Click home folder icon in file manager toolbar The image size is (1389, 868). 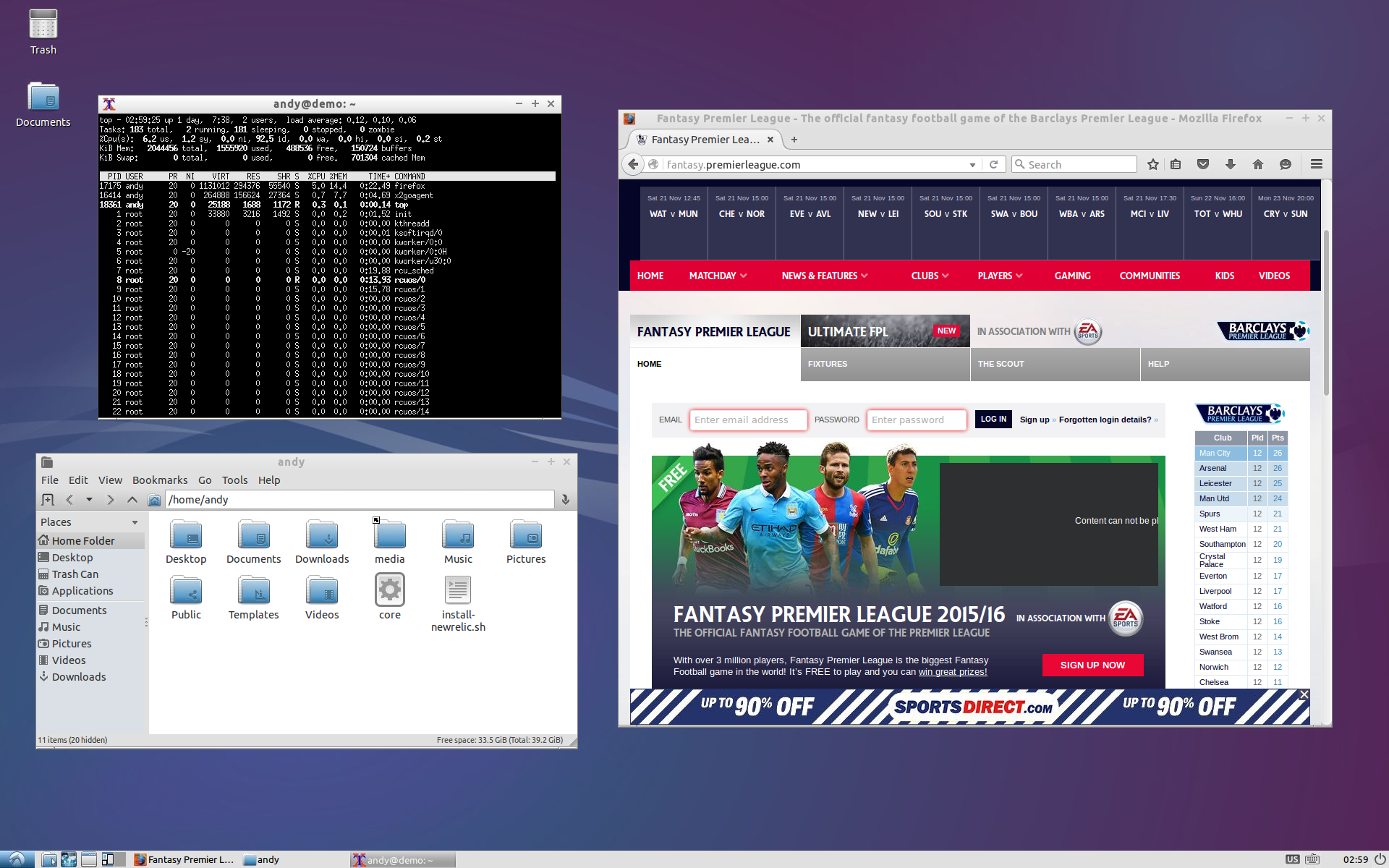[154, 500]
